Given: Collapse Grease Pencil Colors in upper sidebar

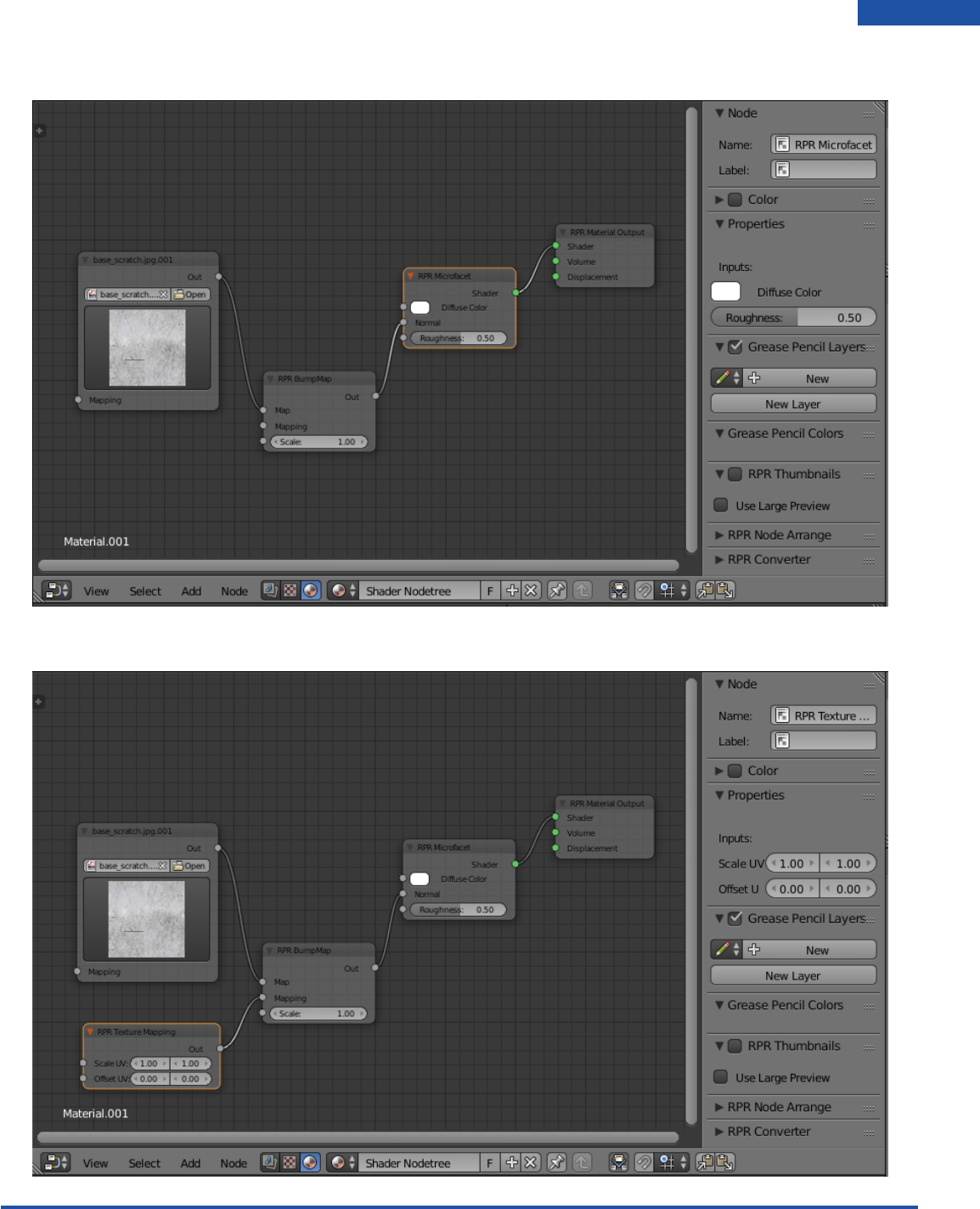Looking at the screenshot, I should (719, 433).
